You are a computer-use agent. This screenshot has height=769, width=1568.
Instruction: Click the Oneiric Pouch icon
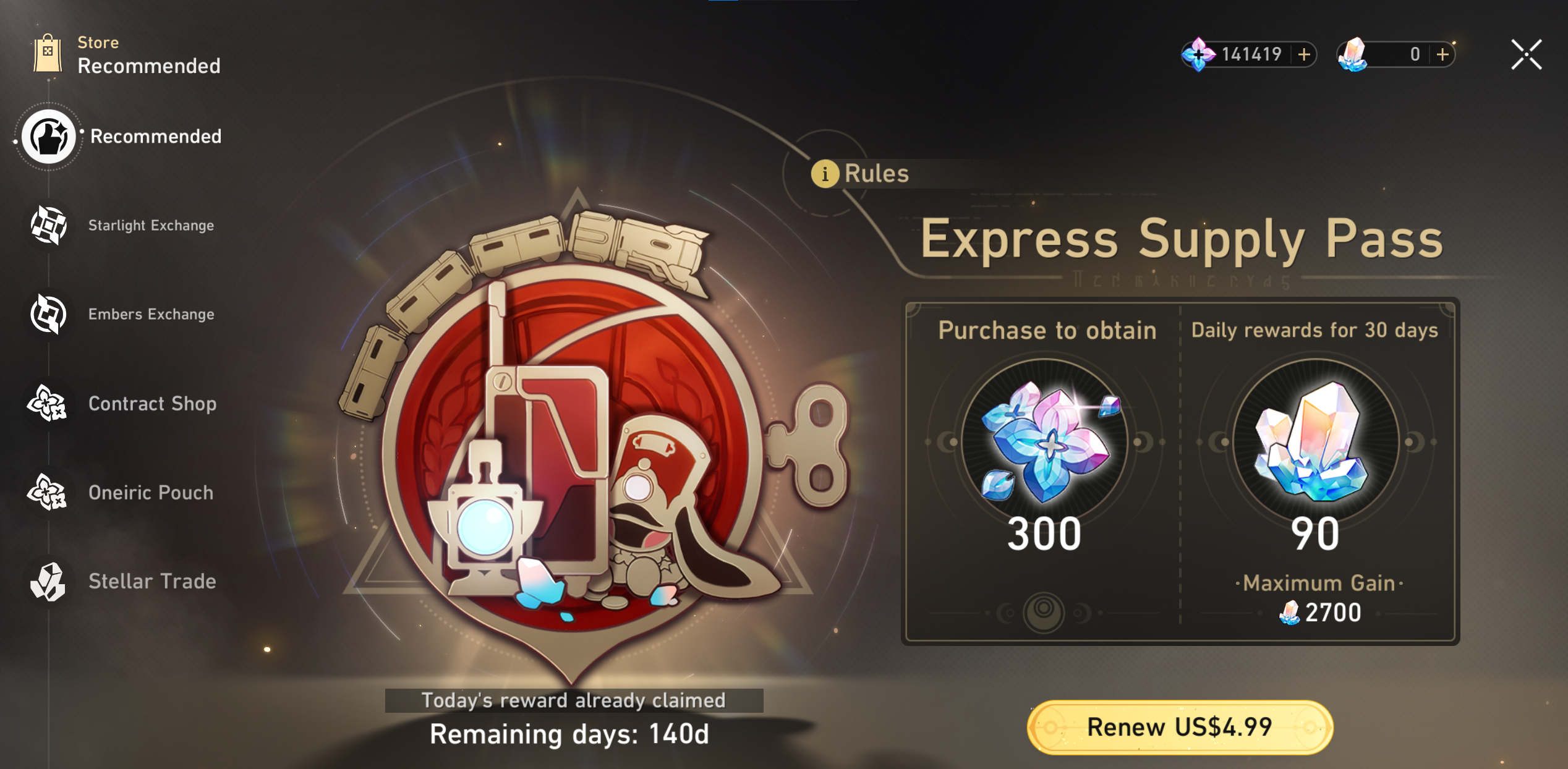[x=47, y=492]
